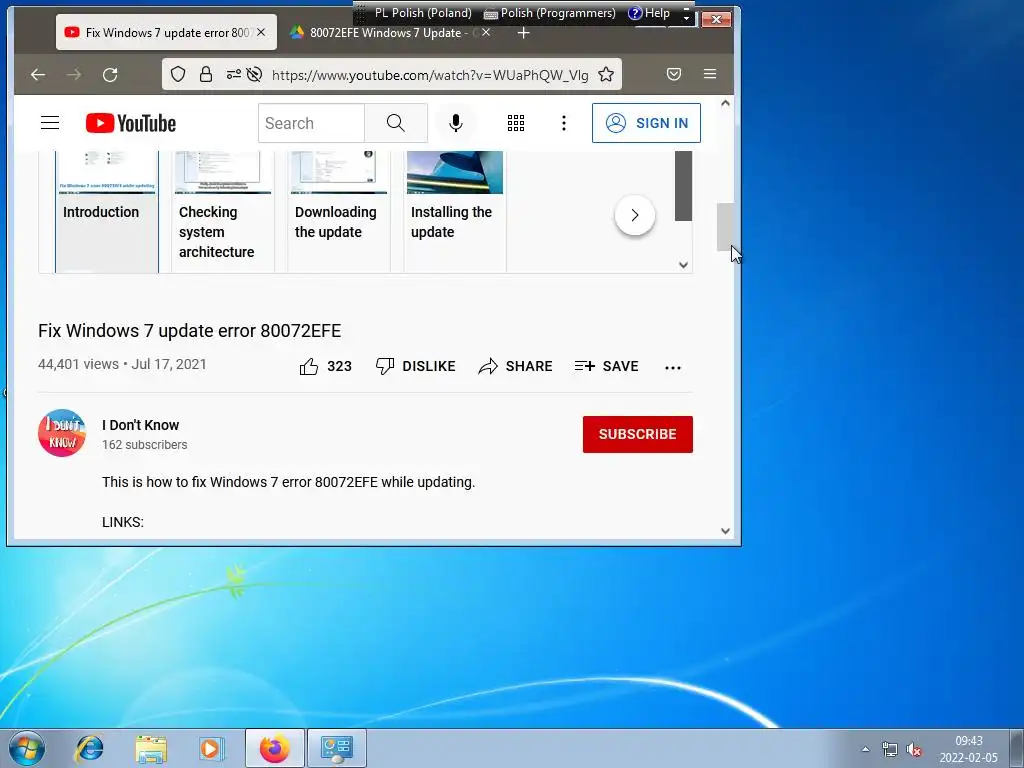Screen dimensions: 1024x768
Task: Click the vertical scrollbar thumb
Action: tap(725, 227)
